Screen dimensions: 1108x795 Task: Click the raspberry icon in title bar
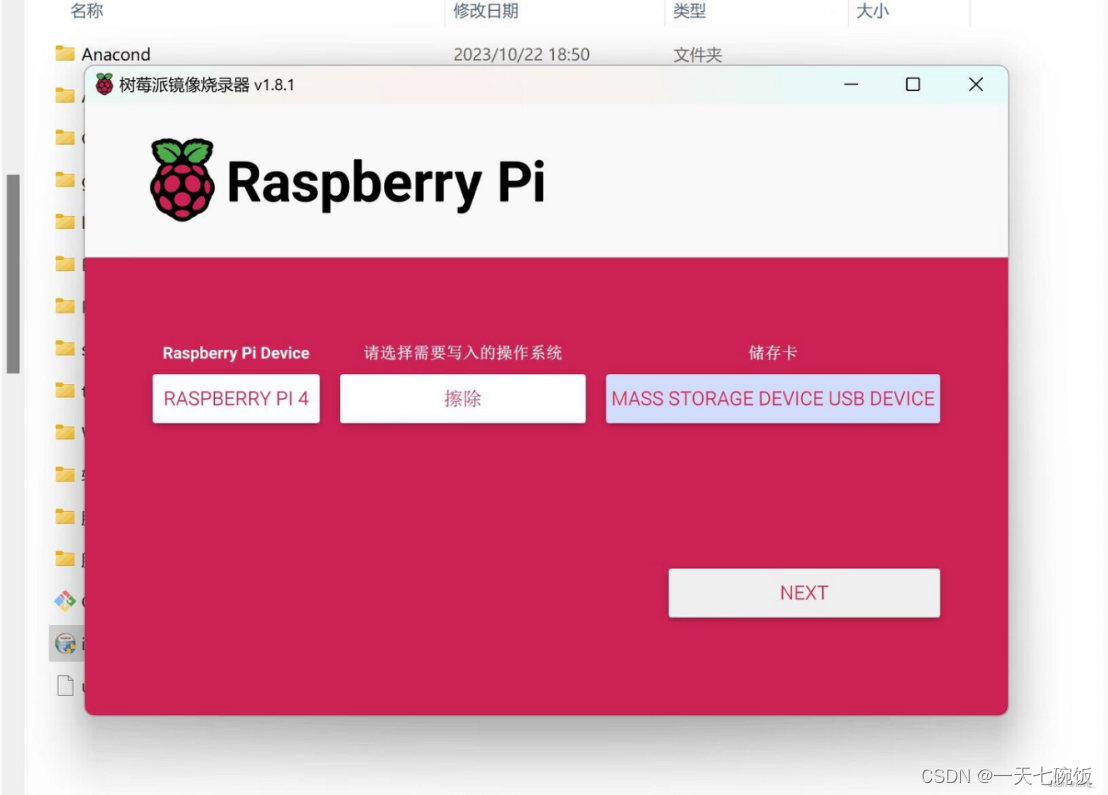pyautogui.click(x=105, y=85)
